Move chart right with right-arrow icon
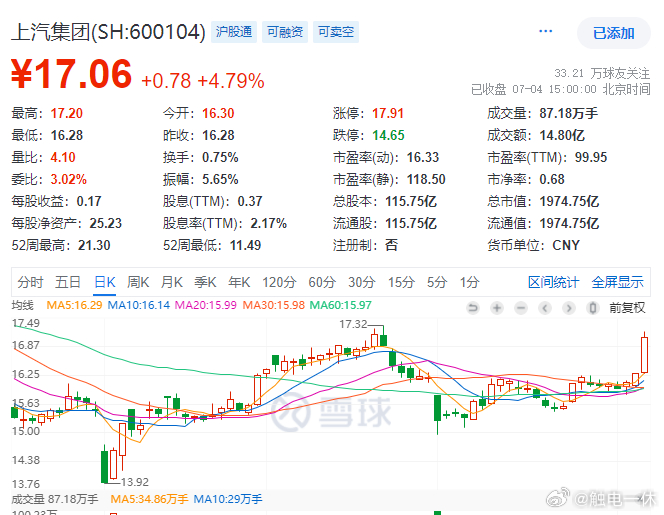The image size is (664, 515). click(x=569, y=308)
